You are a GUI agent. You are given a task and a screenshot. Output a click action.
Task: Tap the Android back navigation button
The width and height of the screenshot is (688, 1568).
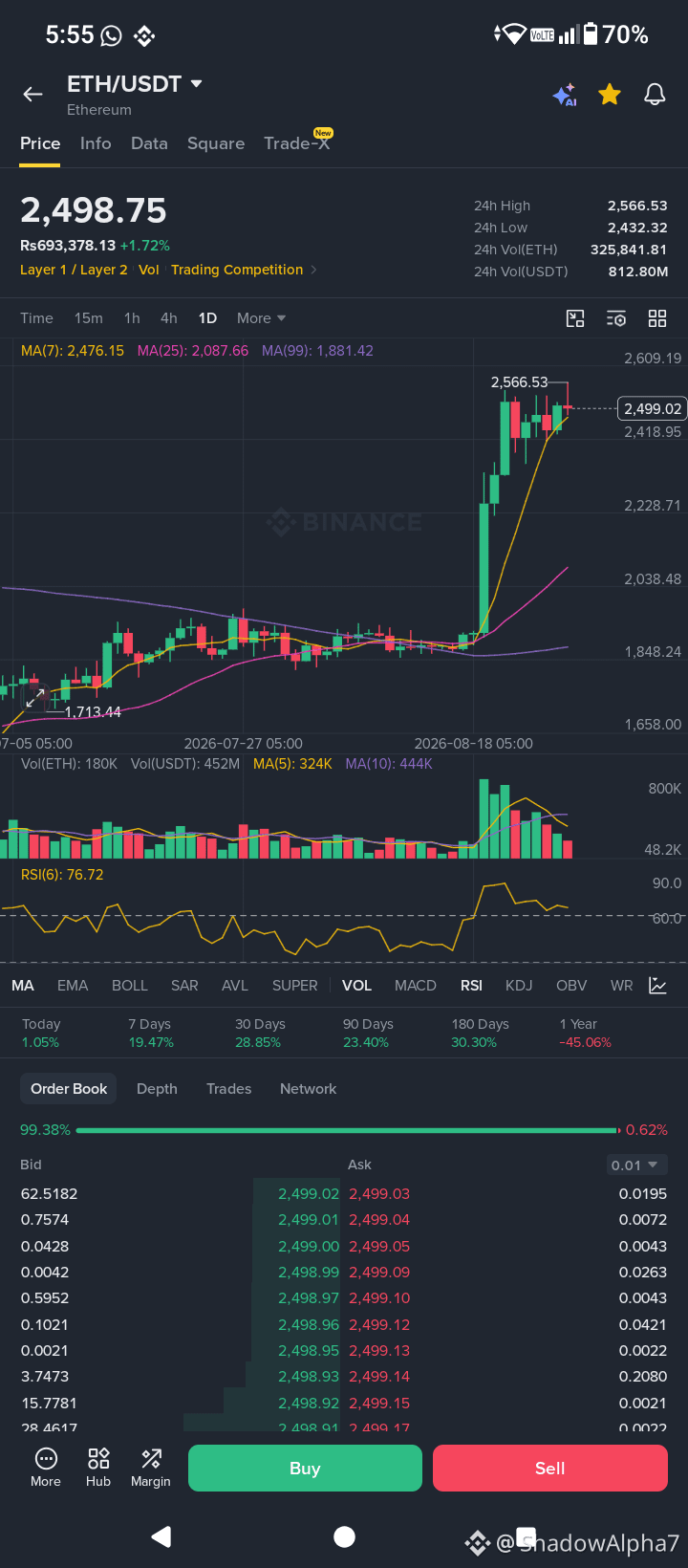click(161, 1536)
